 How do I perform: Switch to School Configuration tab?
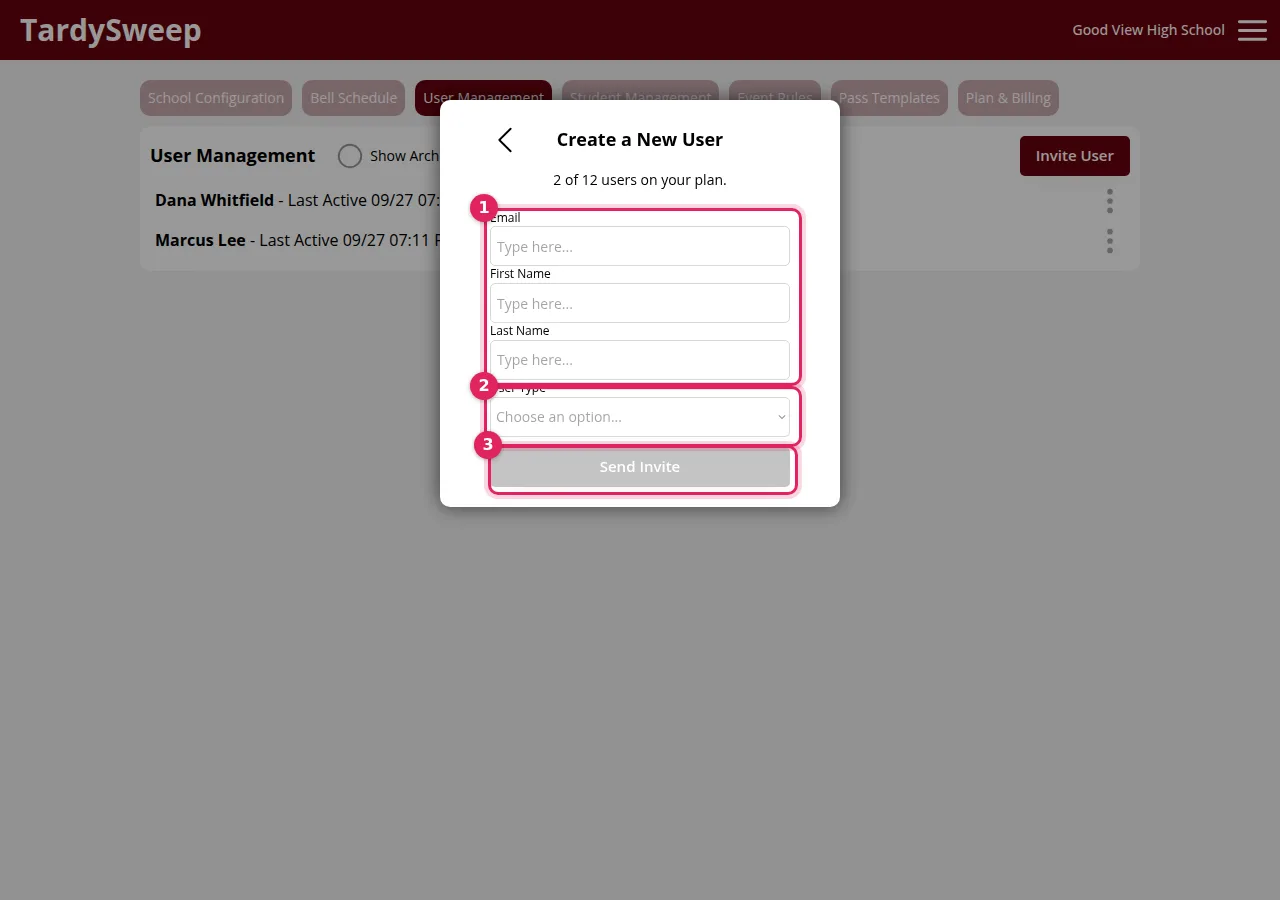point(216,98)
